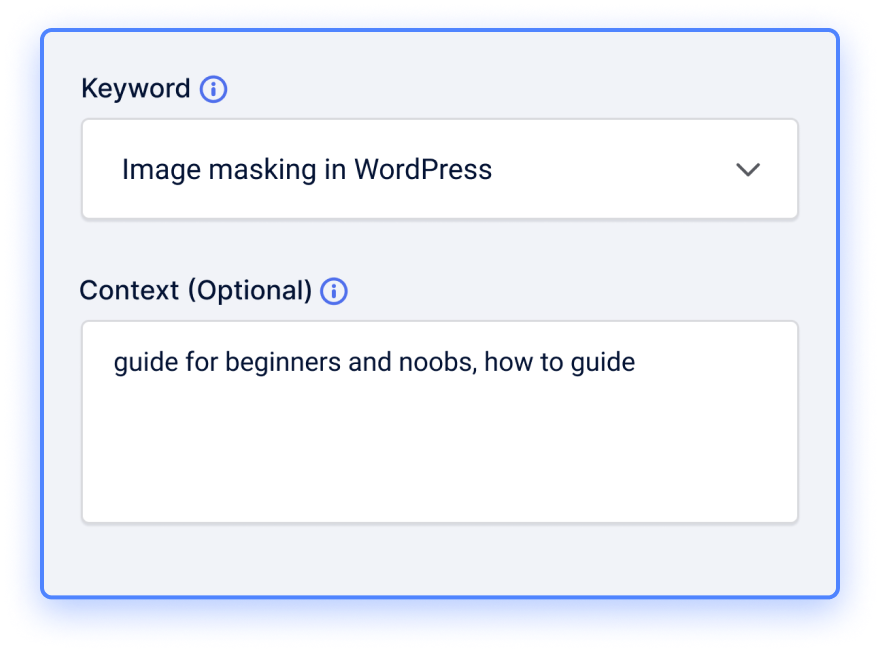Focus the Context text area
Viewport: 880px width, 652px height.
click(x=440, y=422)
